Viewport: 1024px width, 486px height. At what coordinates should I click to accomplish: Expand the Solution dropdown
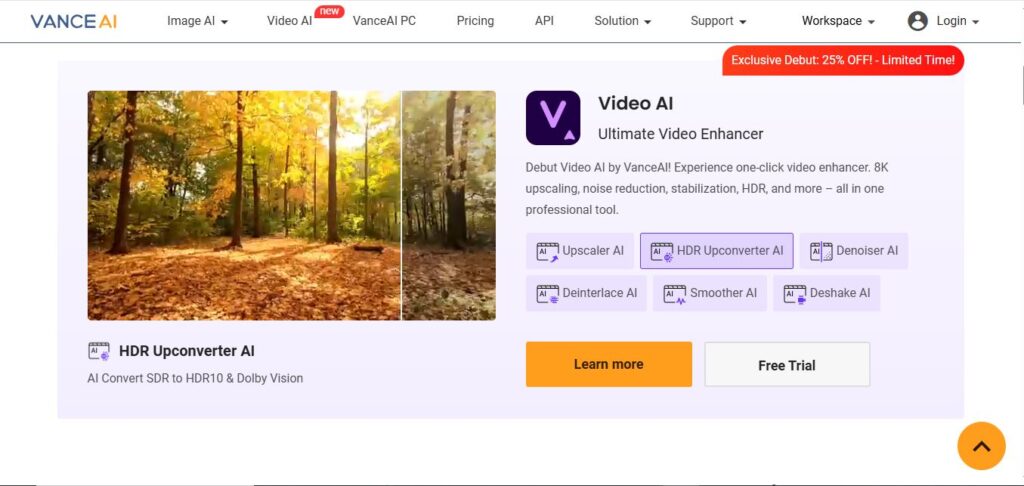tap(622, 21)
